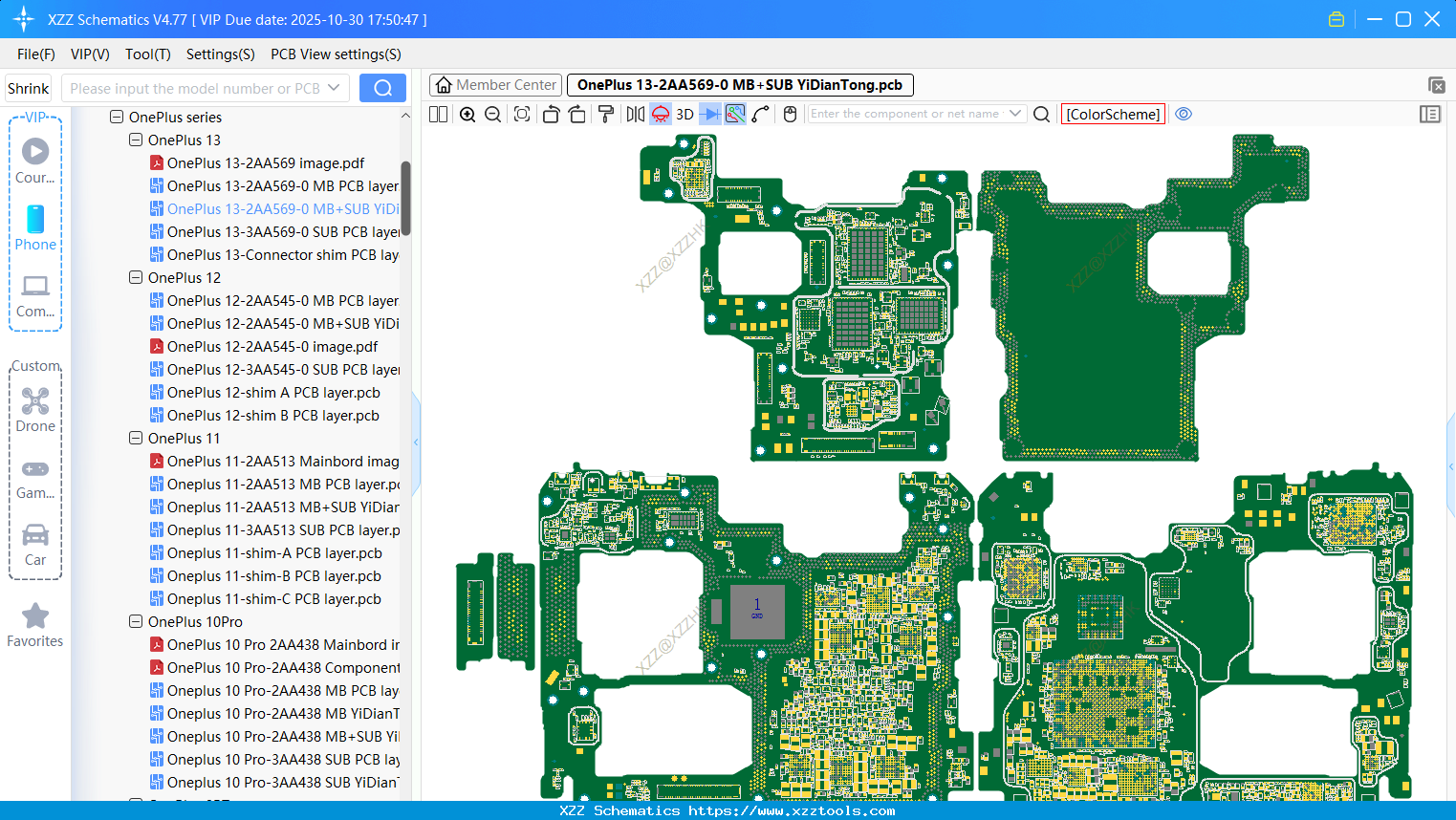Rotate the board clockwise
The width and height of the screenshot is (1456, 820).
pyautogui.click(x=576, y=115)
